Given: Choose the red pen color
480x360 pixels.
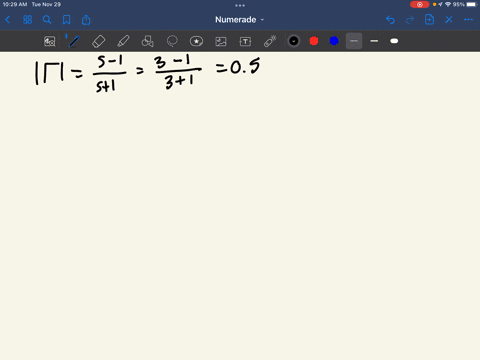Looking at the screenshot, I should [x=314, y=41].
